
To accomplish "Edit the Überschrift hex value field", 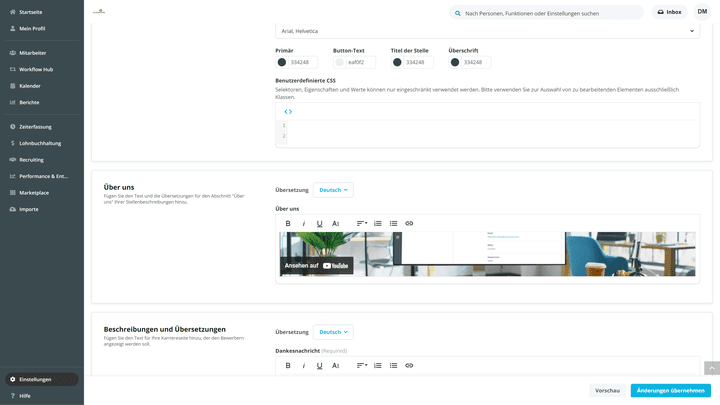I will coord(476,62).
